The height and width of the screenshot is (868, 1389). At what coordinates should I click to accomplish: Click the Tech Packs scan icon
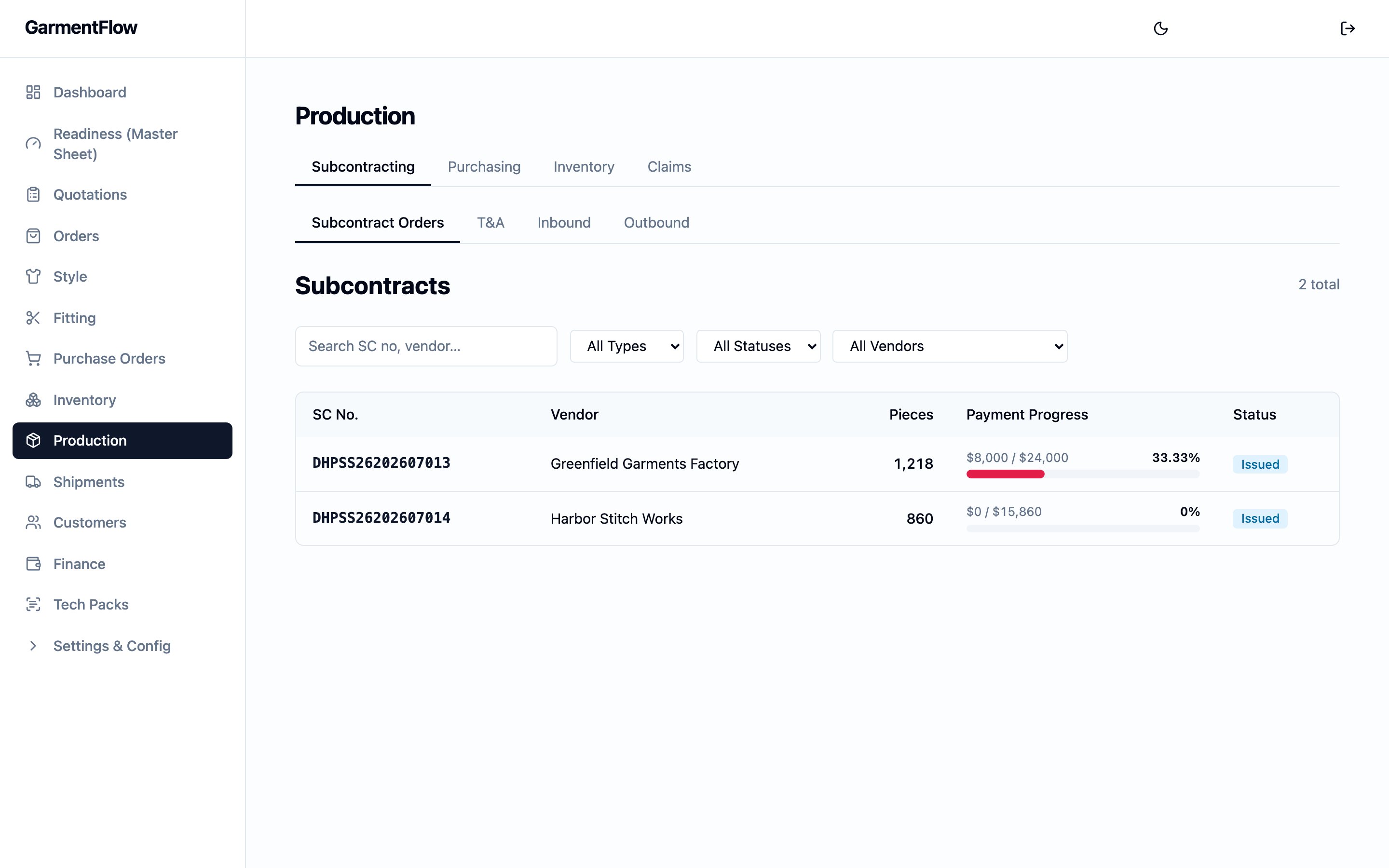point(33,605)
